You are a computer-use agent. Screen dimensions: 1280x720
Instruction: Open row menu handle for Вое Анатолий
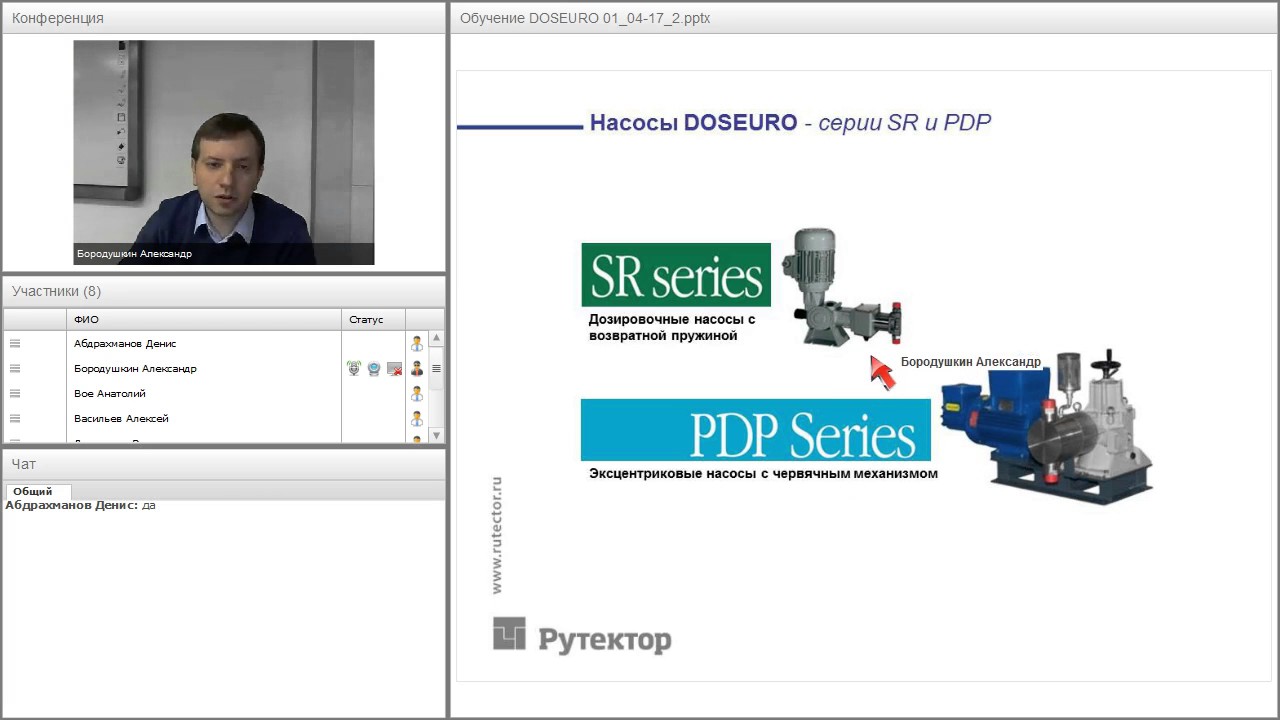coord(15,393)
